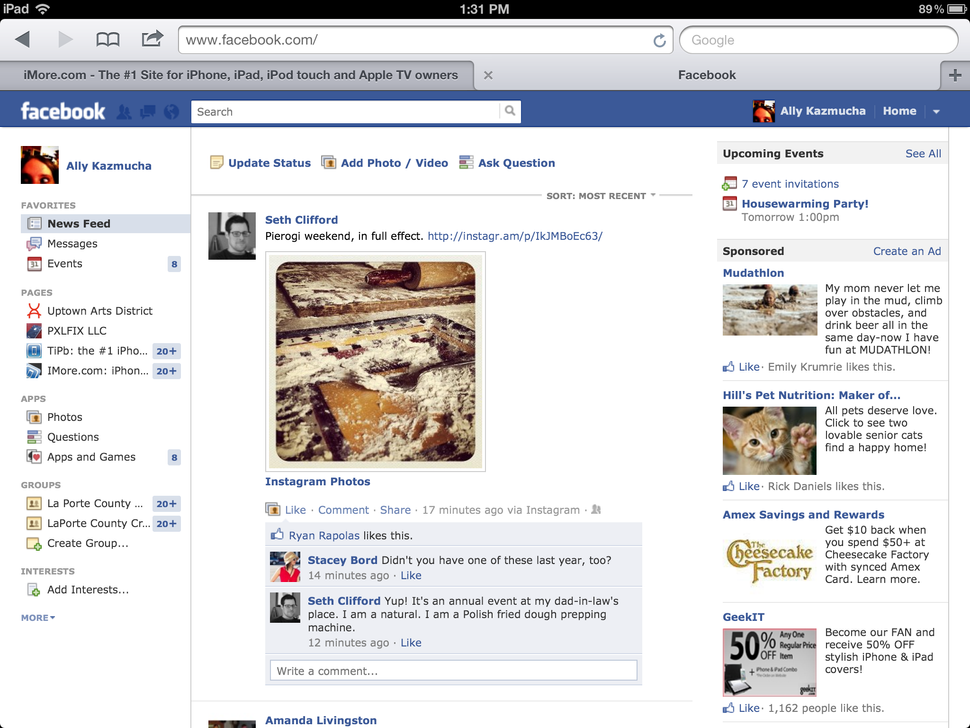
Task: Click the Write a comment field
Action: coord(452,670)
